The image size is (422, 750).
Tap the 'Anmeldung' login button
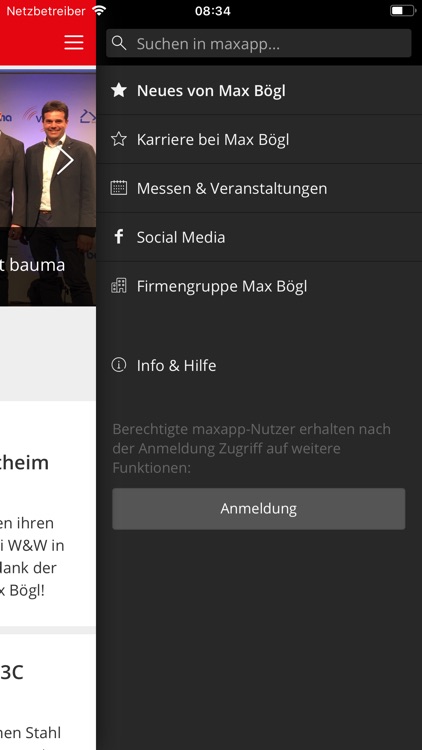[x=258, y=508]
